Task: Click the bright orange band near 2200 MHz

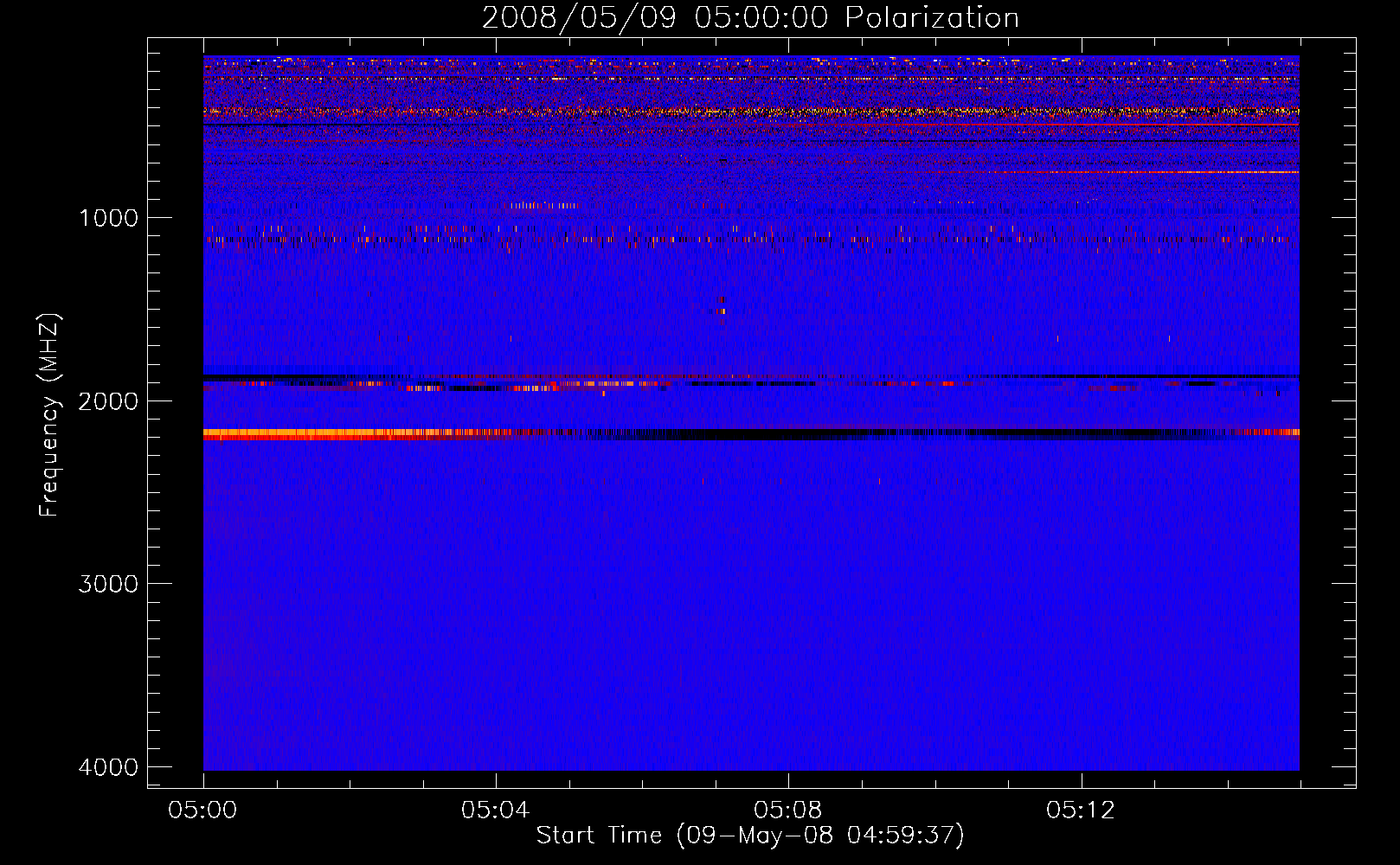Action: point(363,434)
